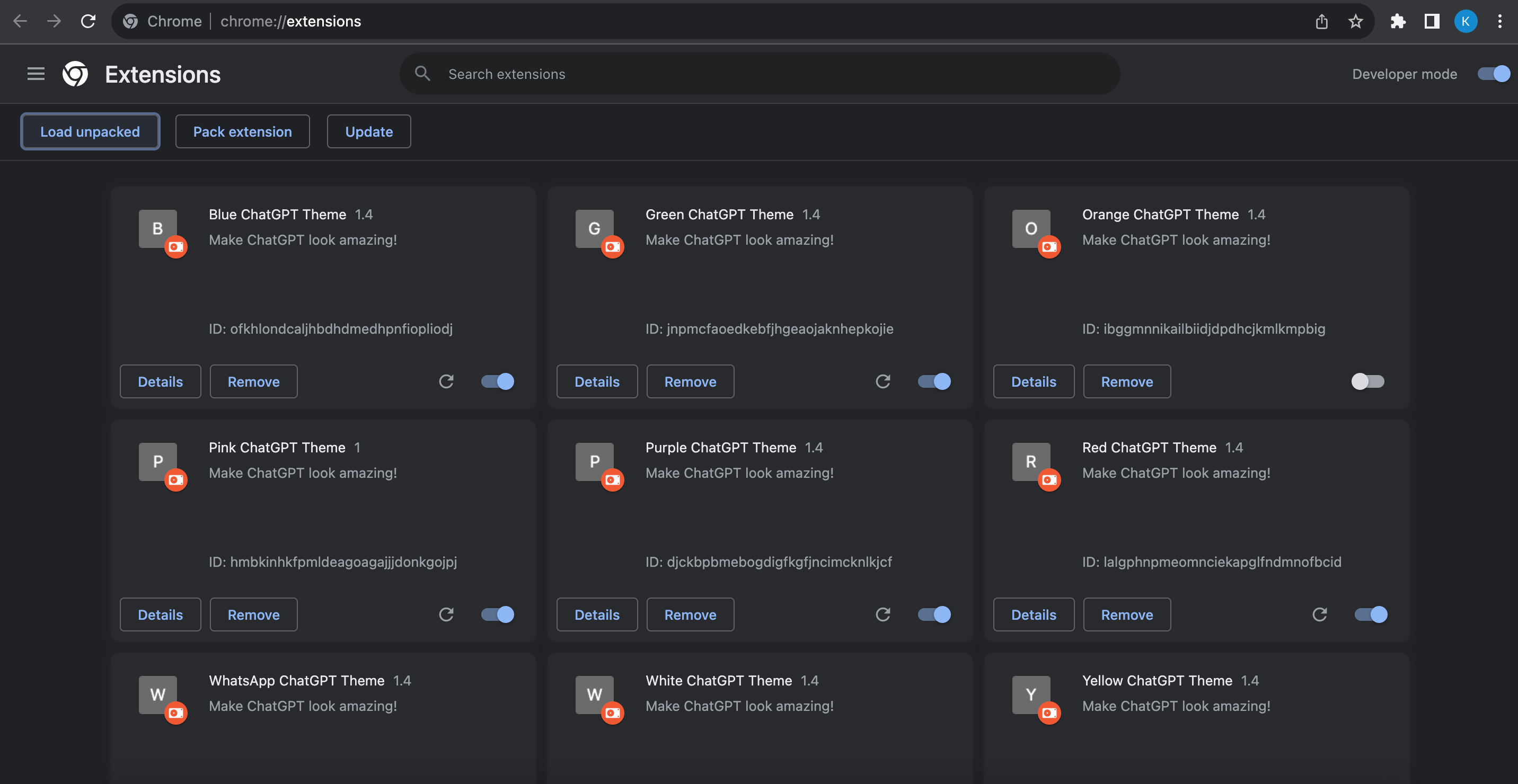The height and width of the screenshot is (784, 1518).
Task: Open Chrome three-dot menu
Action: point(1500,22)
